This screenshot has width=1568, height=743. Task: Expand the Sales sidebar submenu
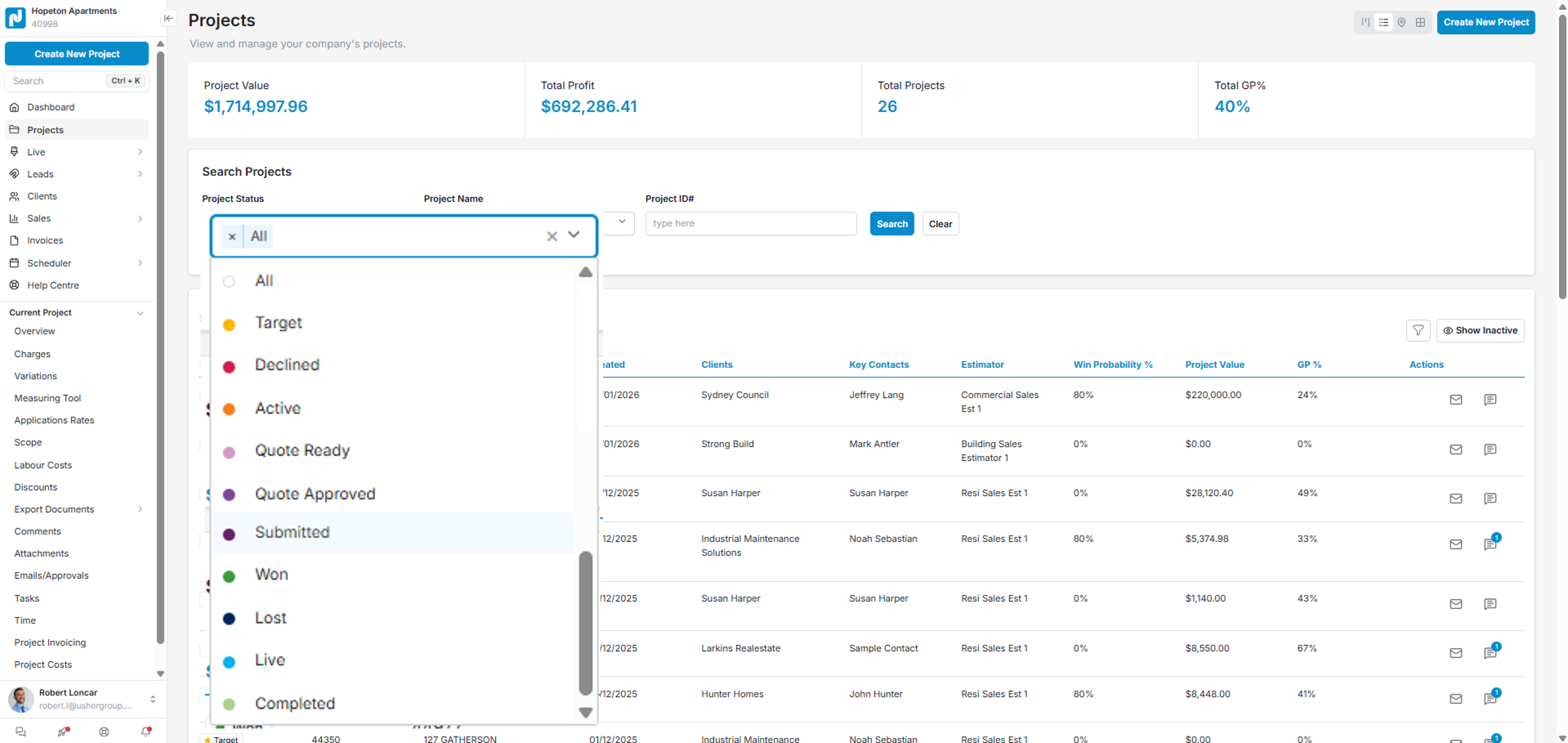click(x=140, y=218)
